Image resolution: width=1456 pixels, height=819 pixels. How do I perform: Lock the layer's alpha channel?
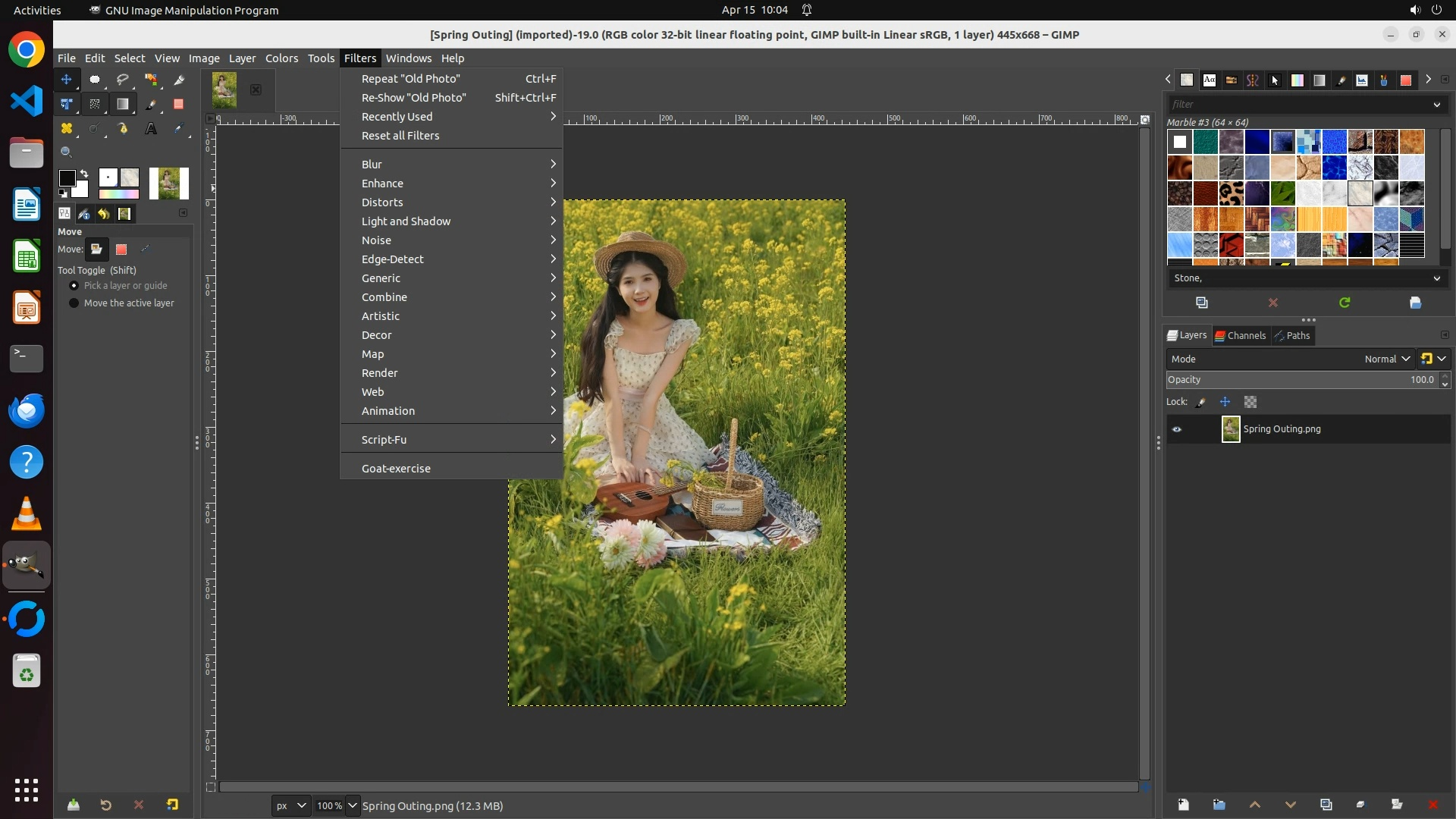tap(1250, 402)
